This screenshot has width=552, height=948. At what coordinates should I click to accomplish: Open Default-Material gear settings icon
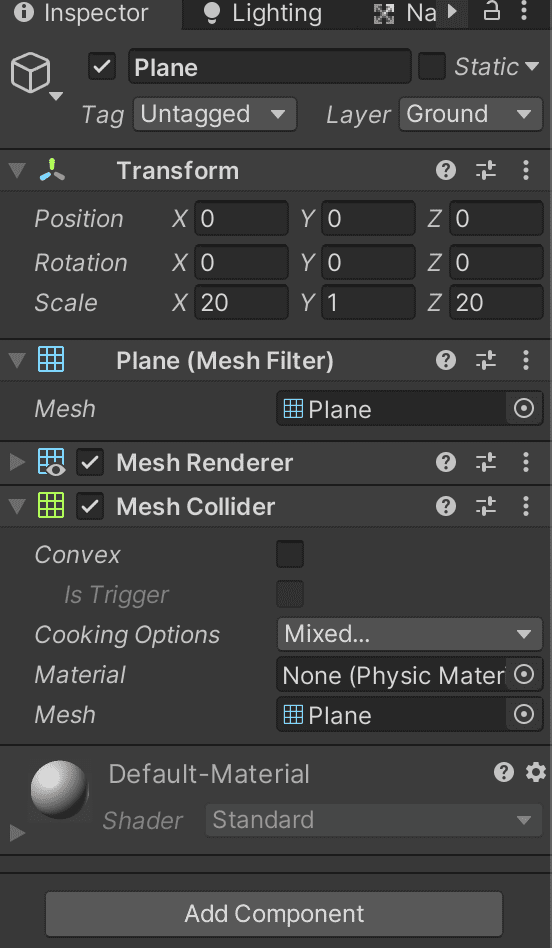(536, 772)
